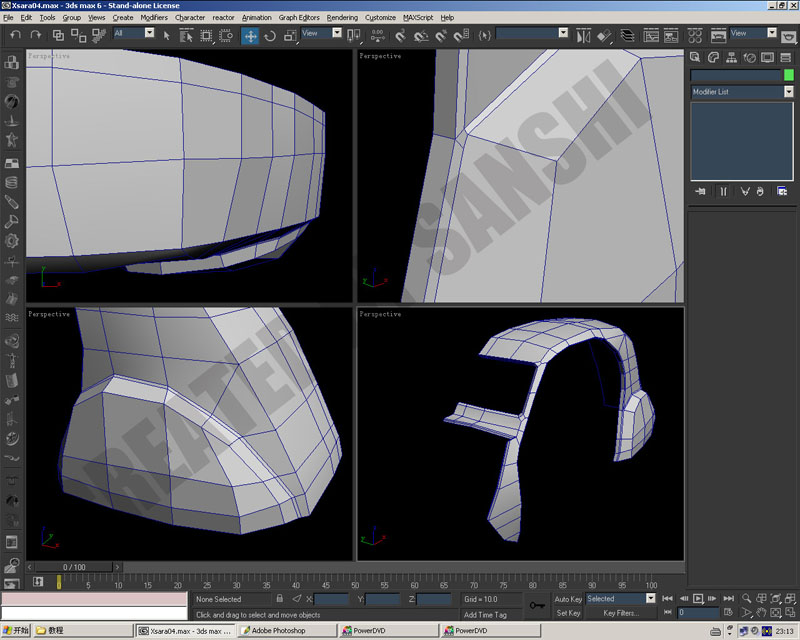The height and width of the screenshot is (640, 800).
Task: Click the green object color swatch
Action: (x=789, y=75)
